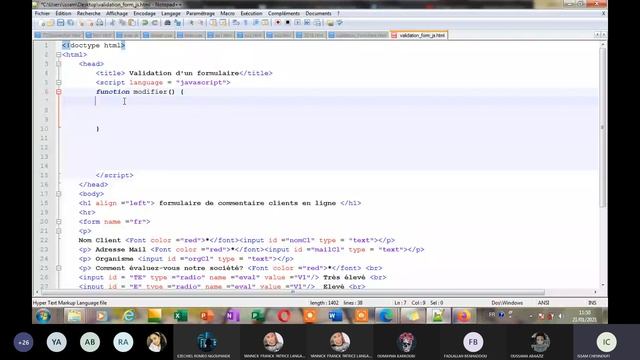Click inside the 'function modifier()' code line
640x360 pixels.
140,92
